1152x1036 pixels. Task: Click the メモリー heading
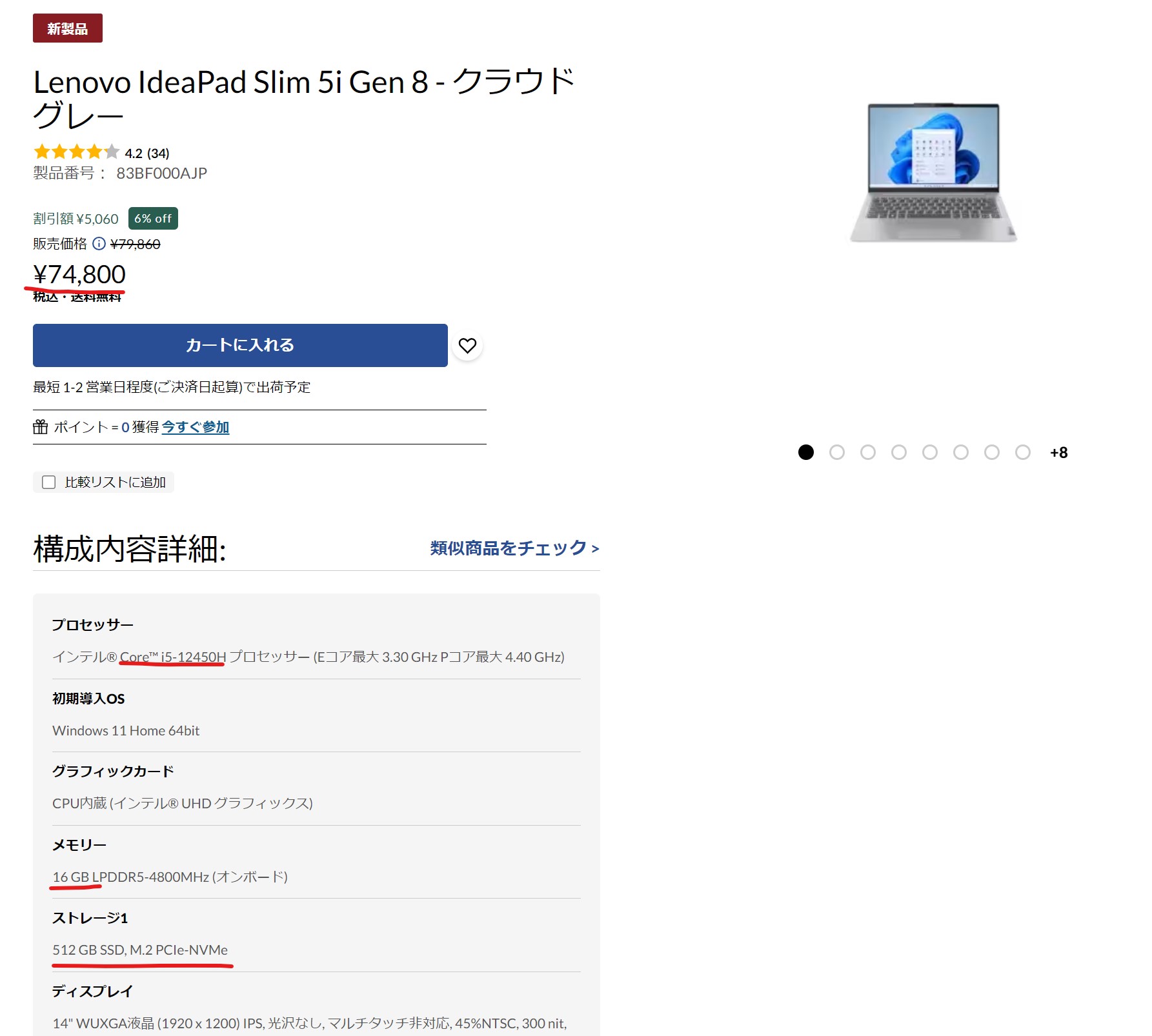(x=79, y=845)
